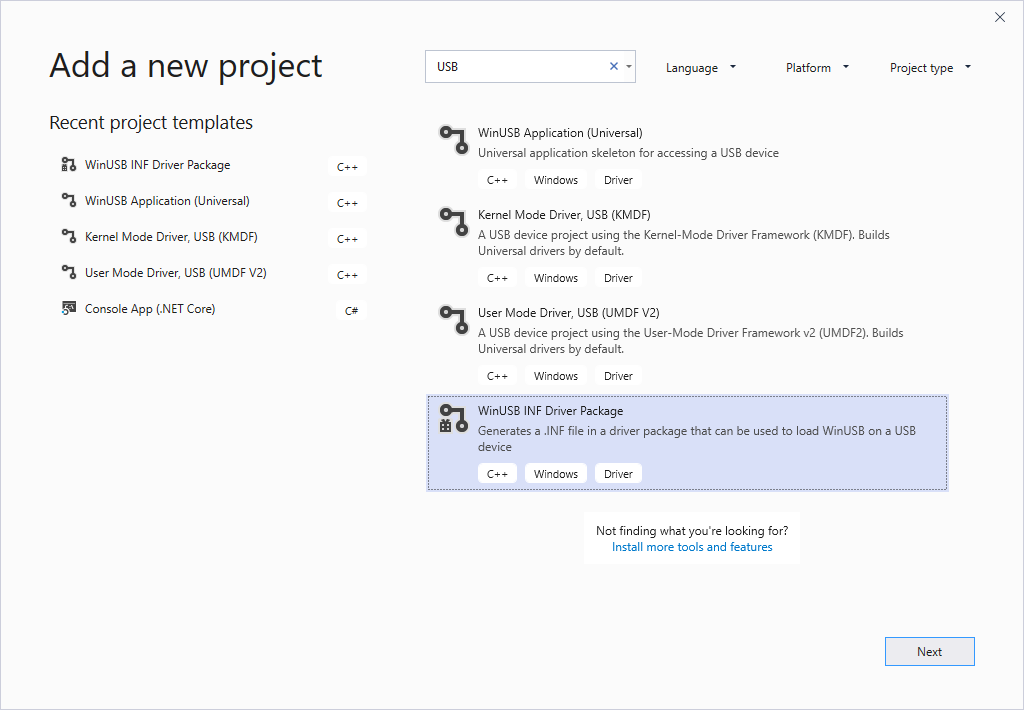
Task: Click recent WinUSB Application (Universal) icon
Action: (68, 201)
